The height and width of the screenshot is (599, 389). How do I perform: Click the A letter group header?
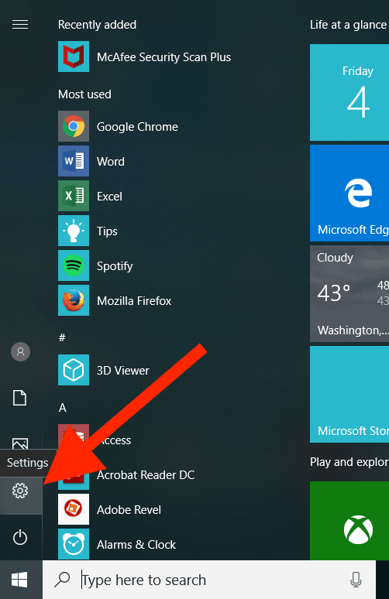(62, 408)
